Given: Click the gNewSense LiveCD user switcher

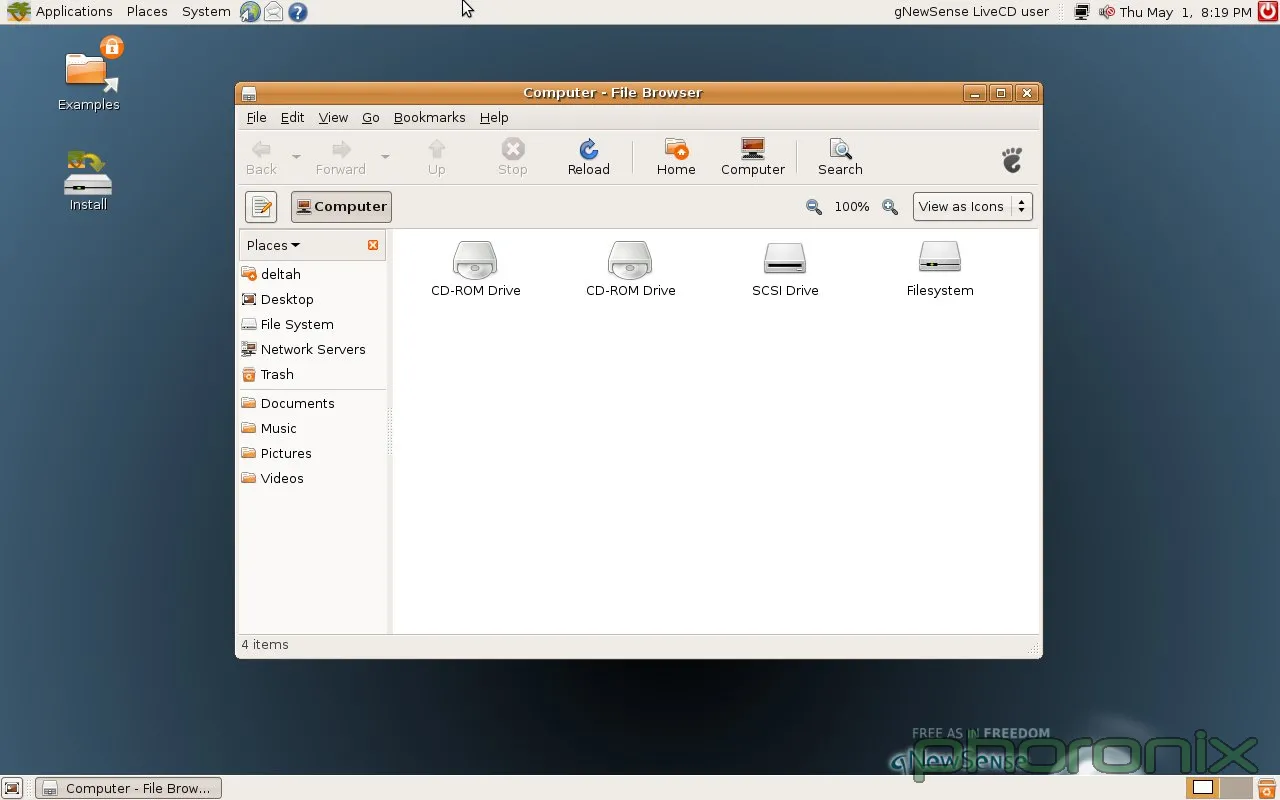Looking at the screenshot, I should [x=971, y=12].
